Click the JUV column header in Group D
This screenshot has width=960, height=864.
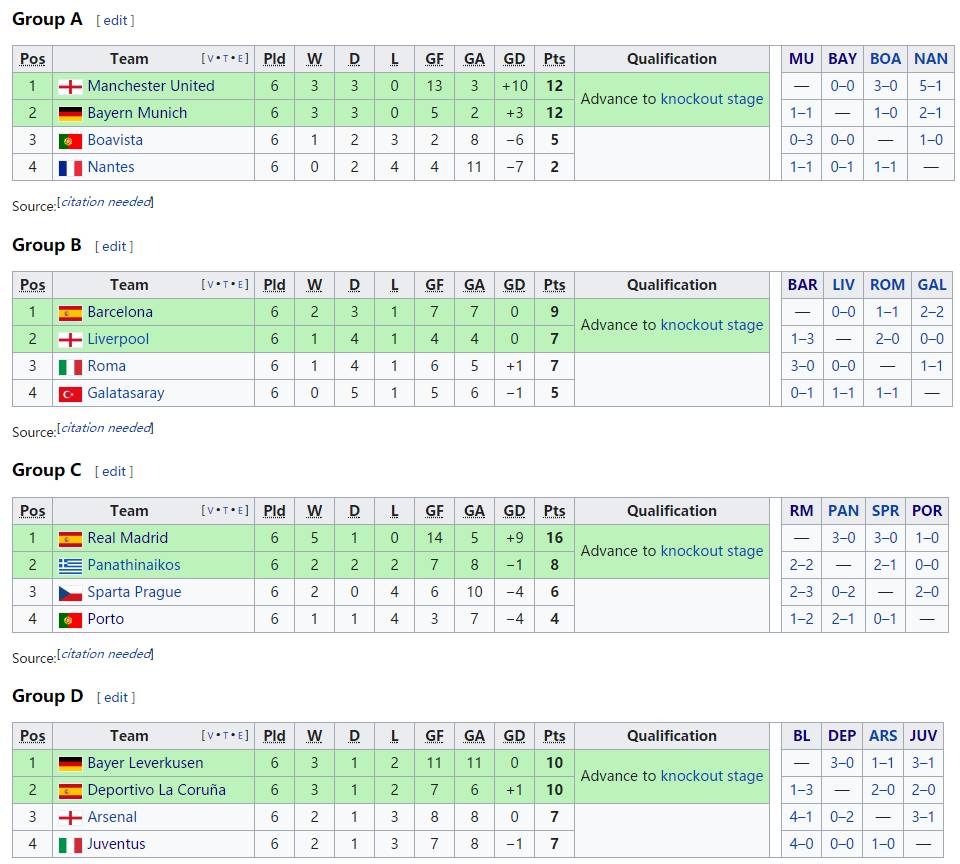[x=923, y=736]
